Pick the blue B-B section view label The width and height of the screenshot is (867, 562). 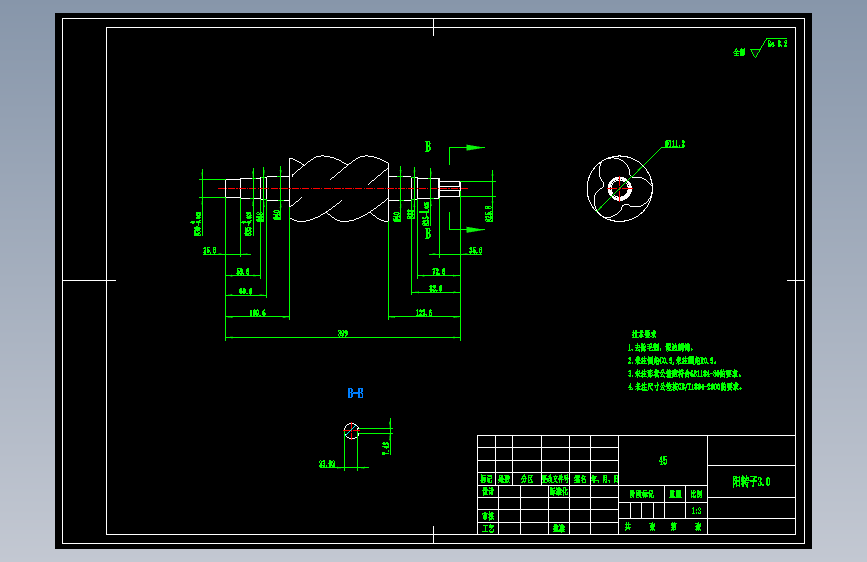(x=355, y=393)
